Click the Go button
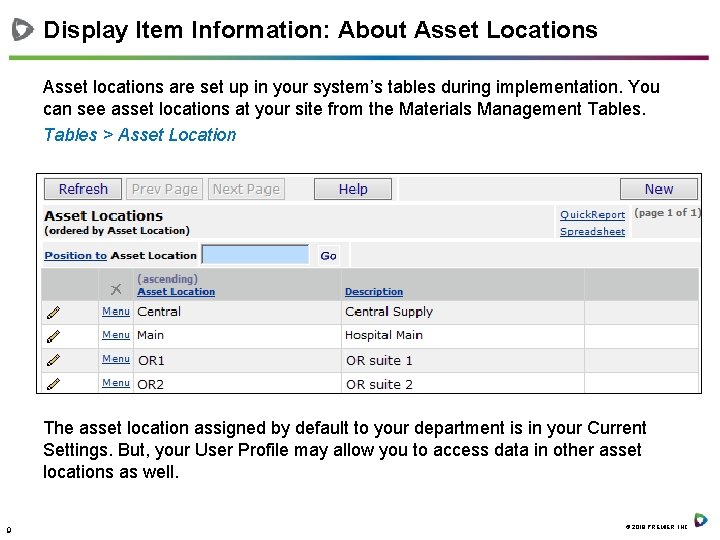Image resolution: width=720 pixels, height=540 pixels. coord(328,256)
